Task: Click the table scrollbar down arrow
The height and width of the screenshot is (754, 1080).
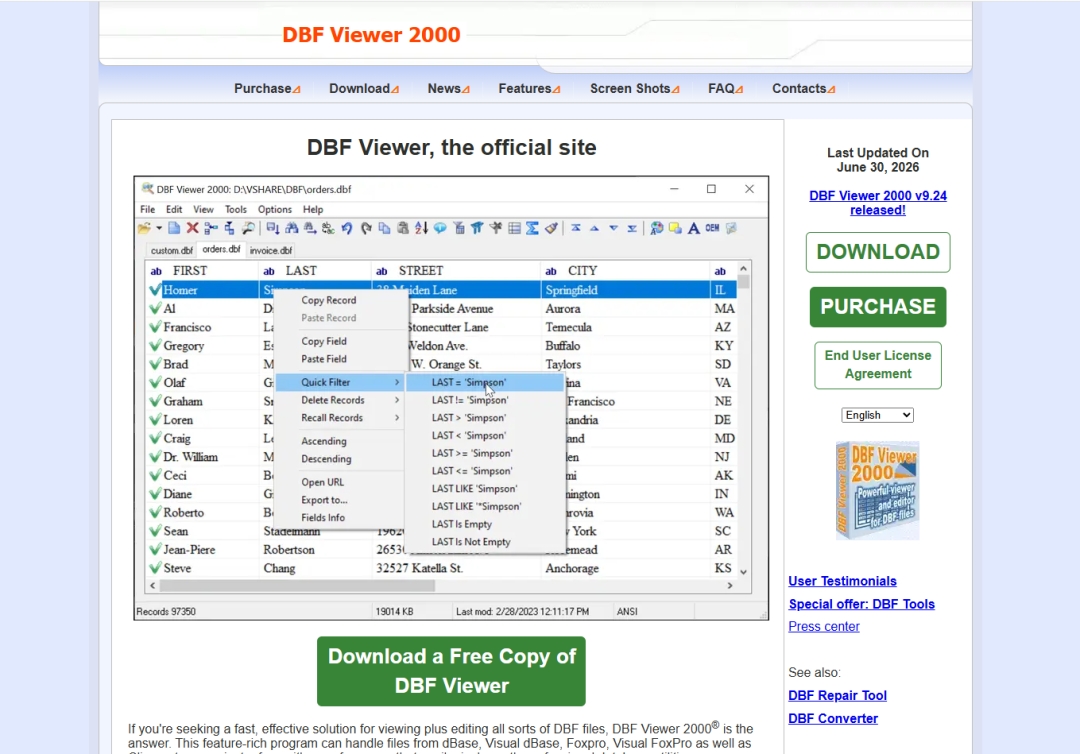Action: point(743,572)
